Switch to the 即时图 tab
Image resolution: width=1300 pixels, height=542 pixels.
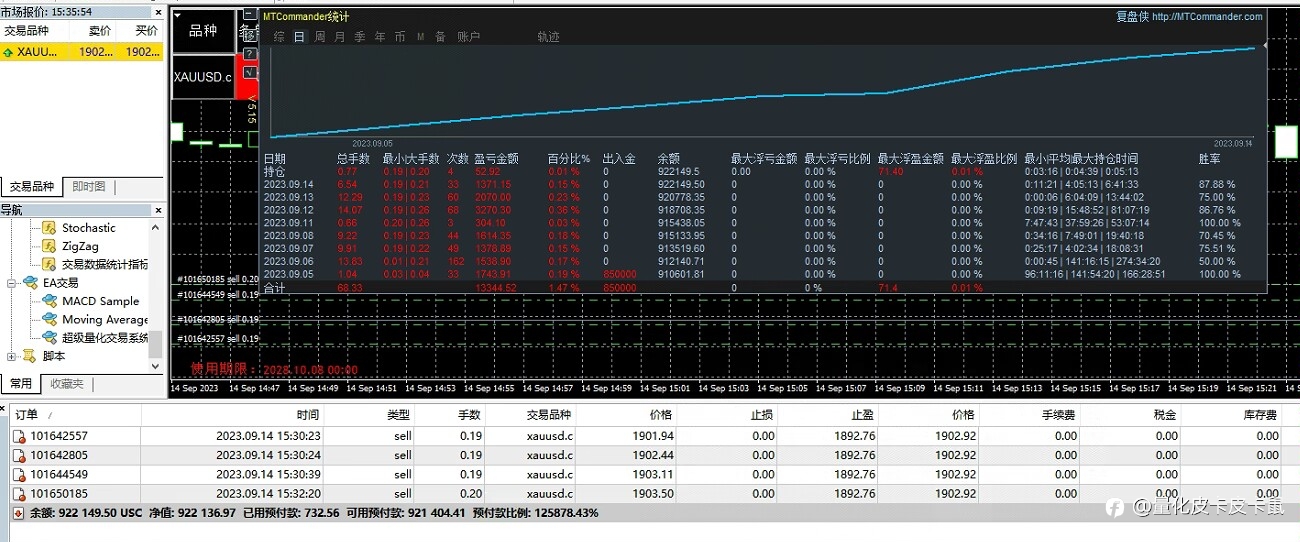click(x=89, y=187)
